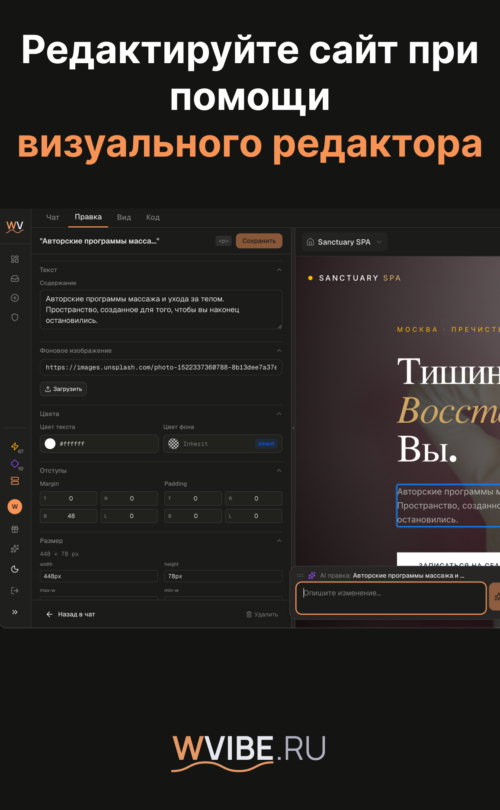This screenshot has height=810, width=500.
Task: Click the gift icon in sidebar
Action: point(14,529)
